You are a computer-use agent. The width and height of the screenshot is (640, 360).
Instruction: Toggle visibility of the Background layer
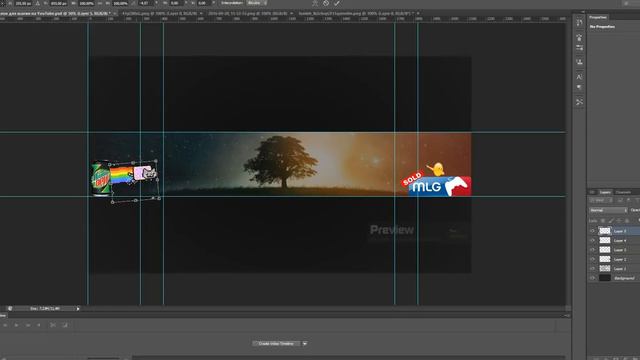point(592,278)
